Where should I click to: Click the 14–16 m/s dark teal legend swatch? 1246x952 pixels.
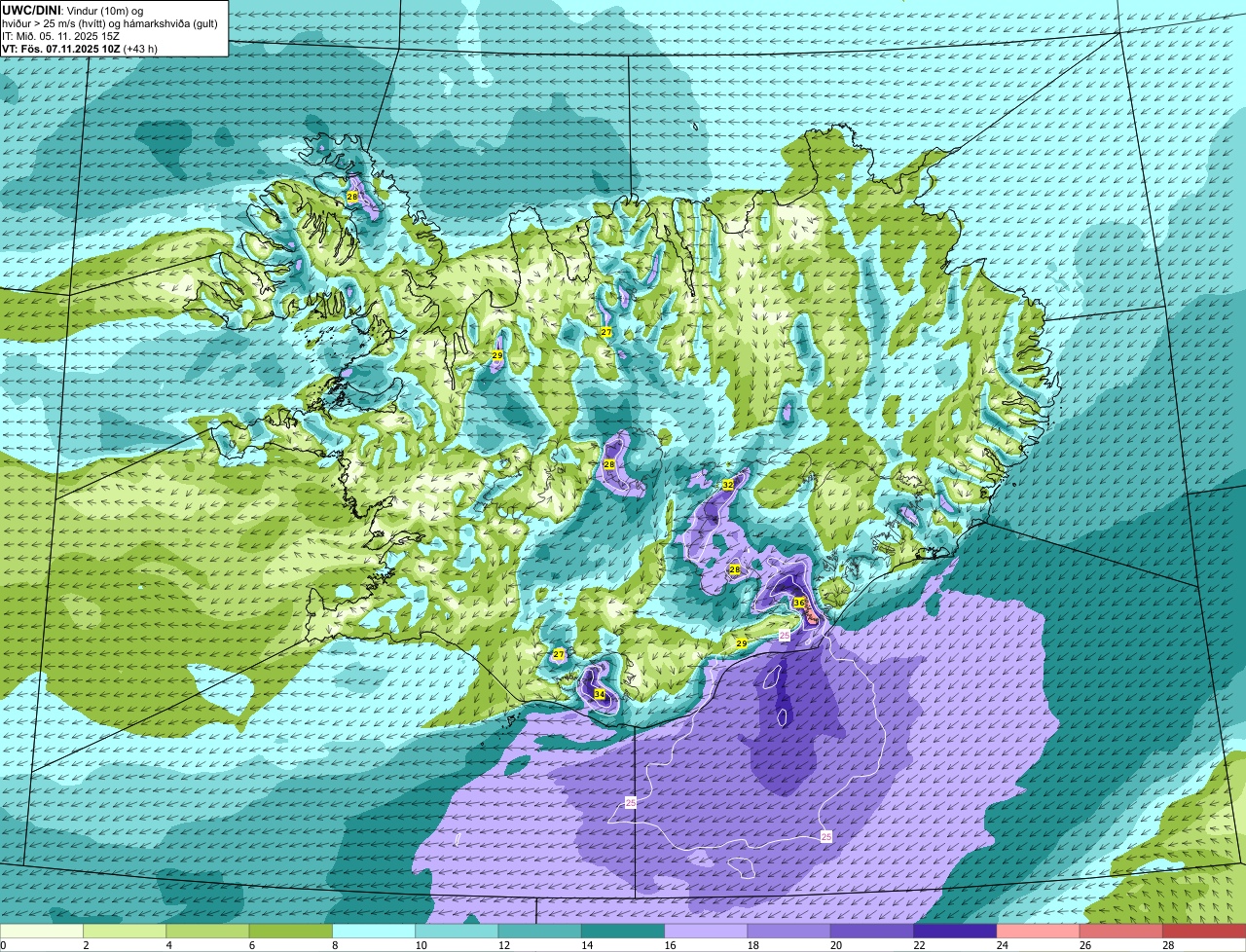623,931
